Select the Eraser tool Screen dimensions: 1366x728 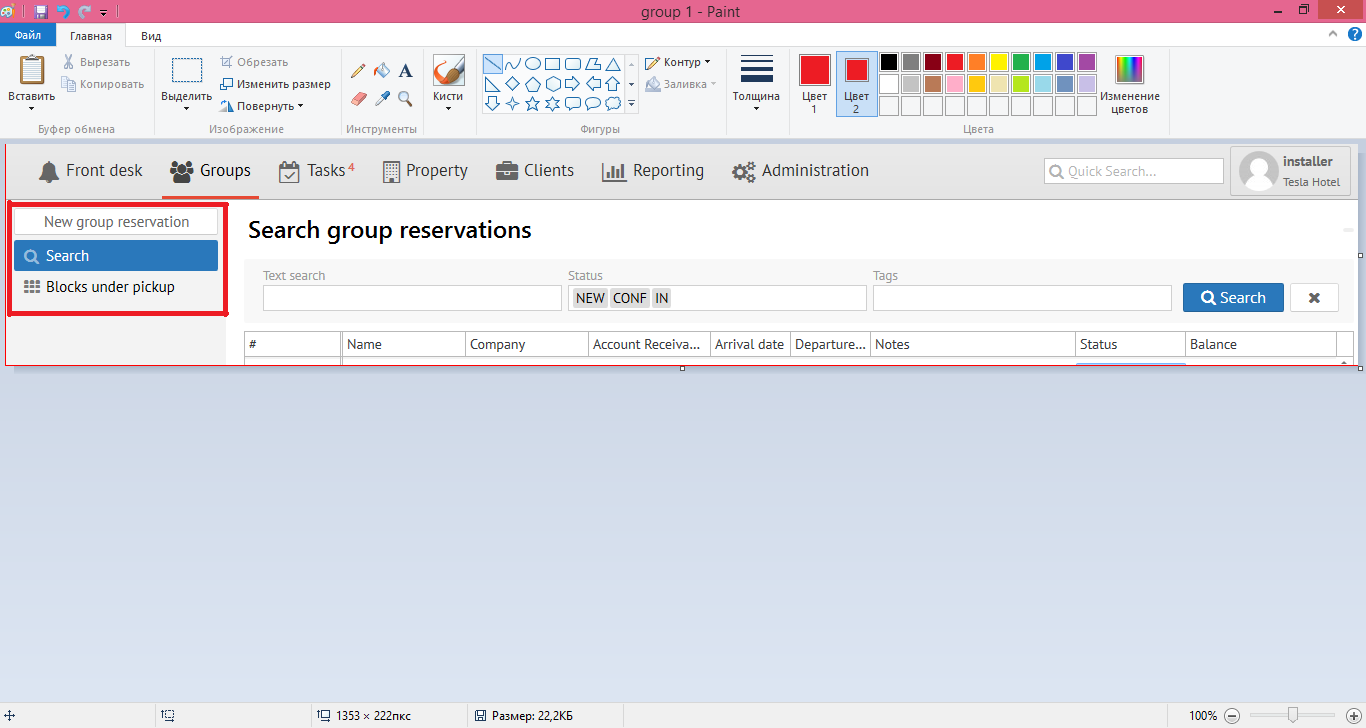359,98
